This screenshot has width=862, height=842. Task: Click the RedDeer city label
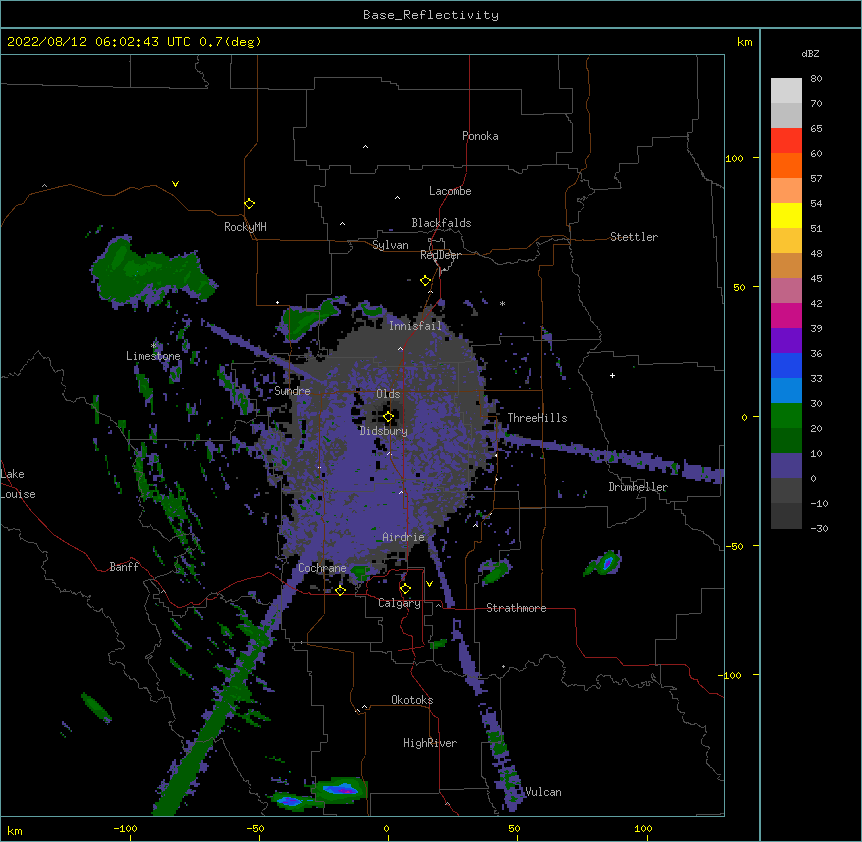tap(440, 255)
